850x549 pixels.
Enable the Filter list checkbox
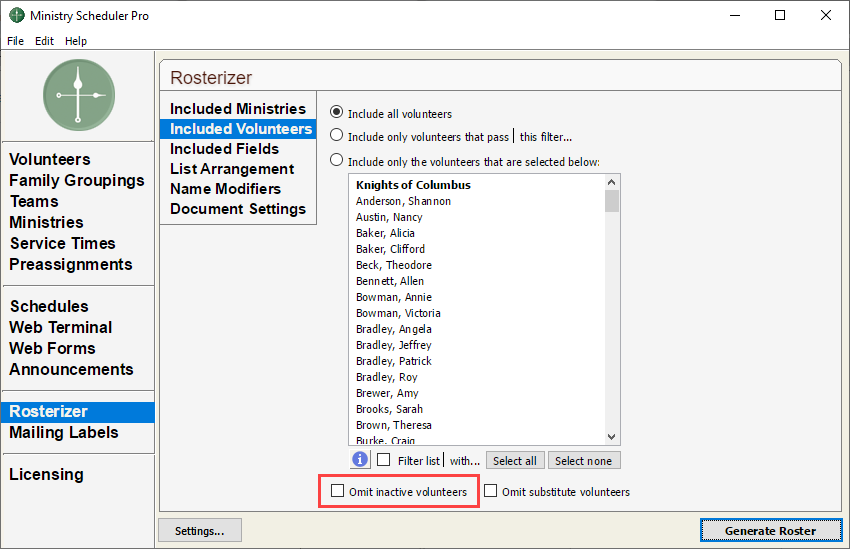click(x=384, y=460)
